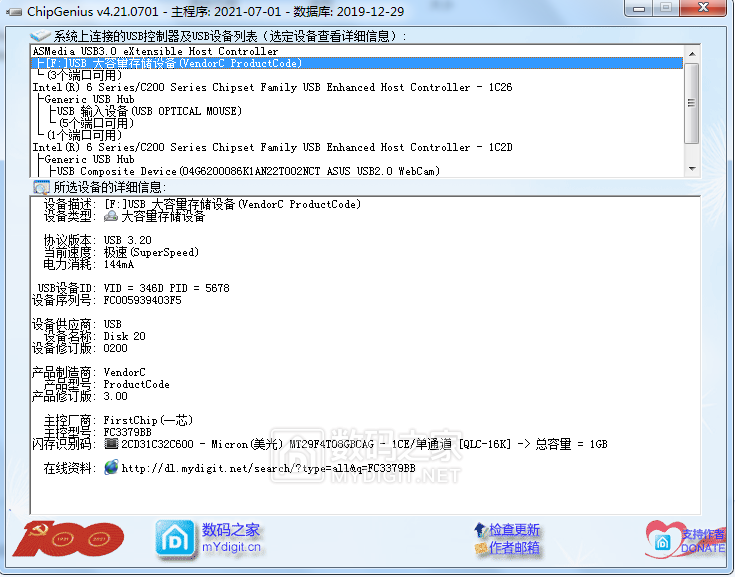Viewport: 735px width, 577px height.
Task: Select the Intel 1C26 Enhanced Host Controller
Action: (x=272, y=87)
